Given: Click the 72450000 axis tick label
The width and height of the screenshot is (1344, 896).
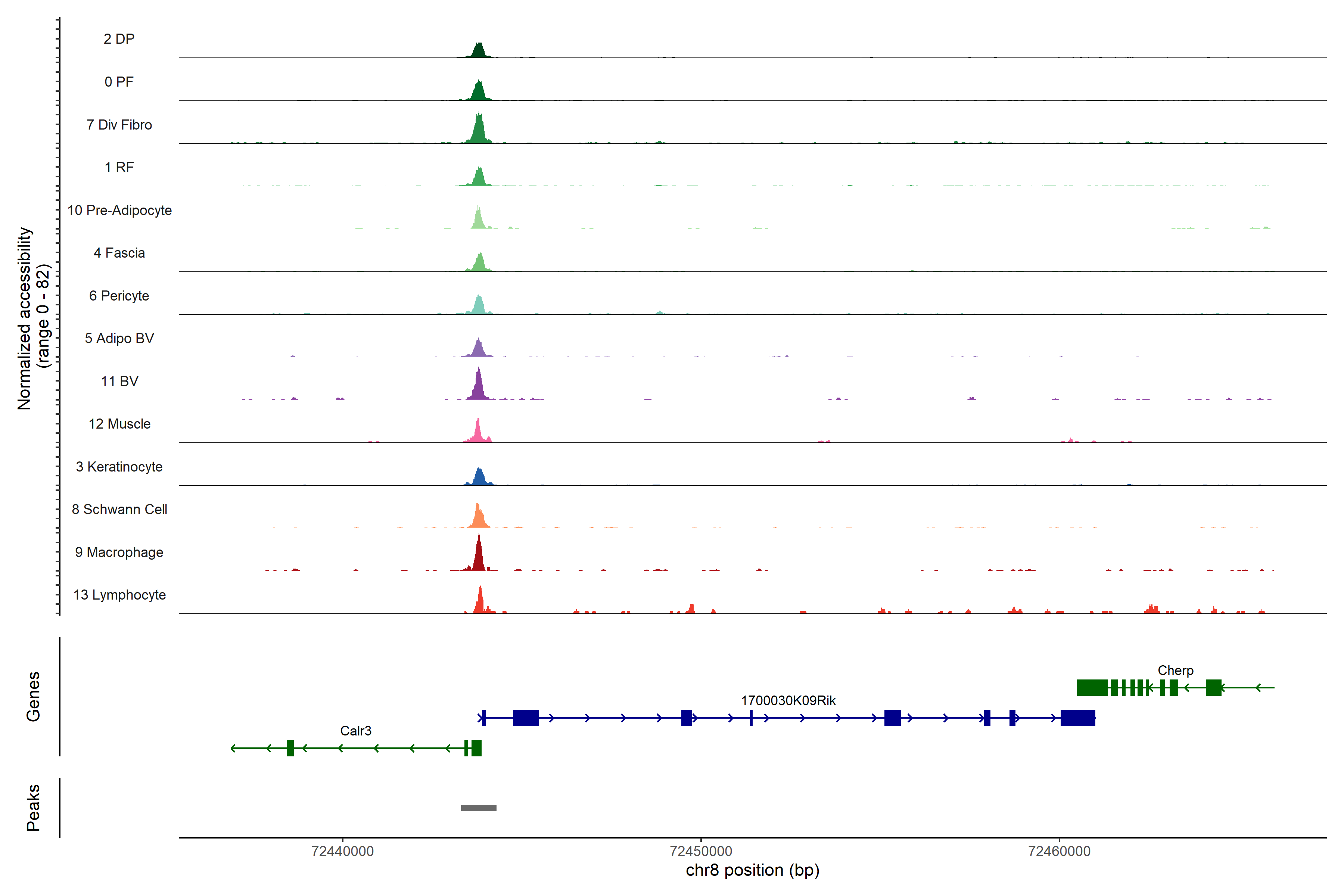Looking at the screenshot, I should (x=701, y=851).
